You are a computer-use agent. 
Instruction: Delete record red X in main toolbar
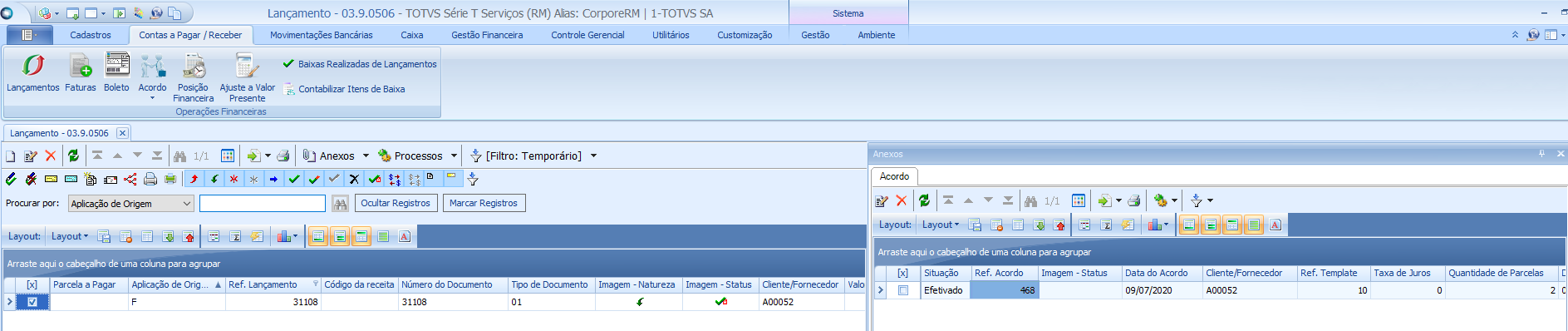(x=50, y=156)
